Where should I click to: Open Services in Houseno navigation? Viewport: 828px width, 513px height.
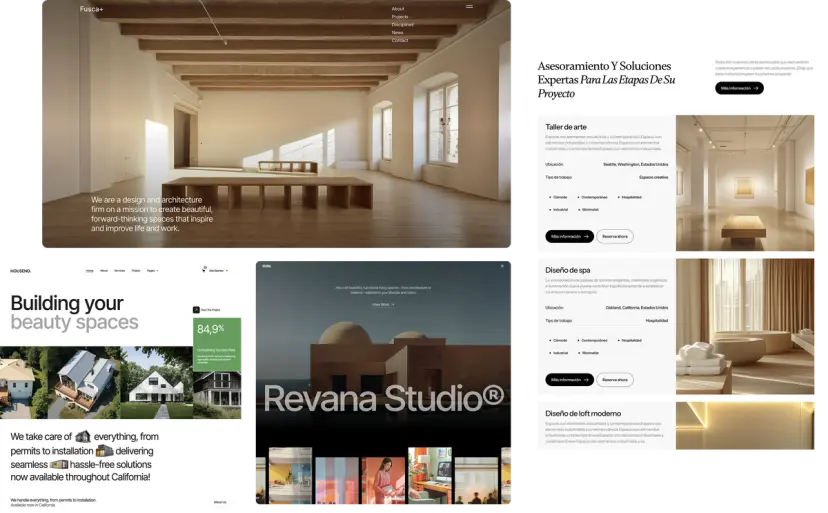[120, 271]
